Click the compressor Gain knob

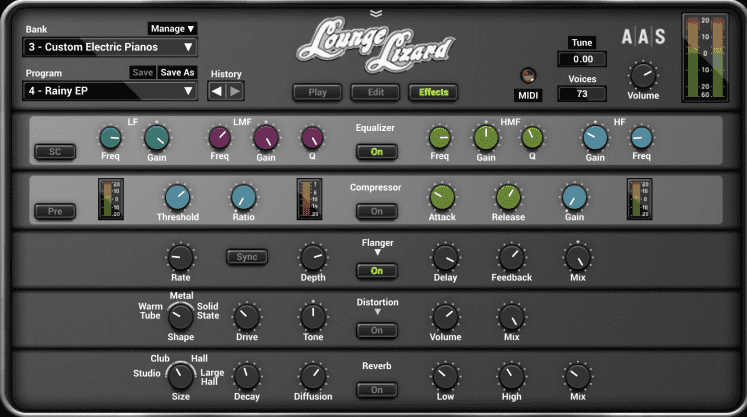tap(575, 197)
